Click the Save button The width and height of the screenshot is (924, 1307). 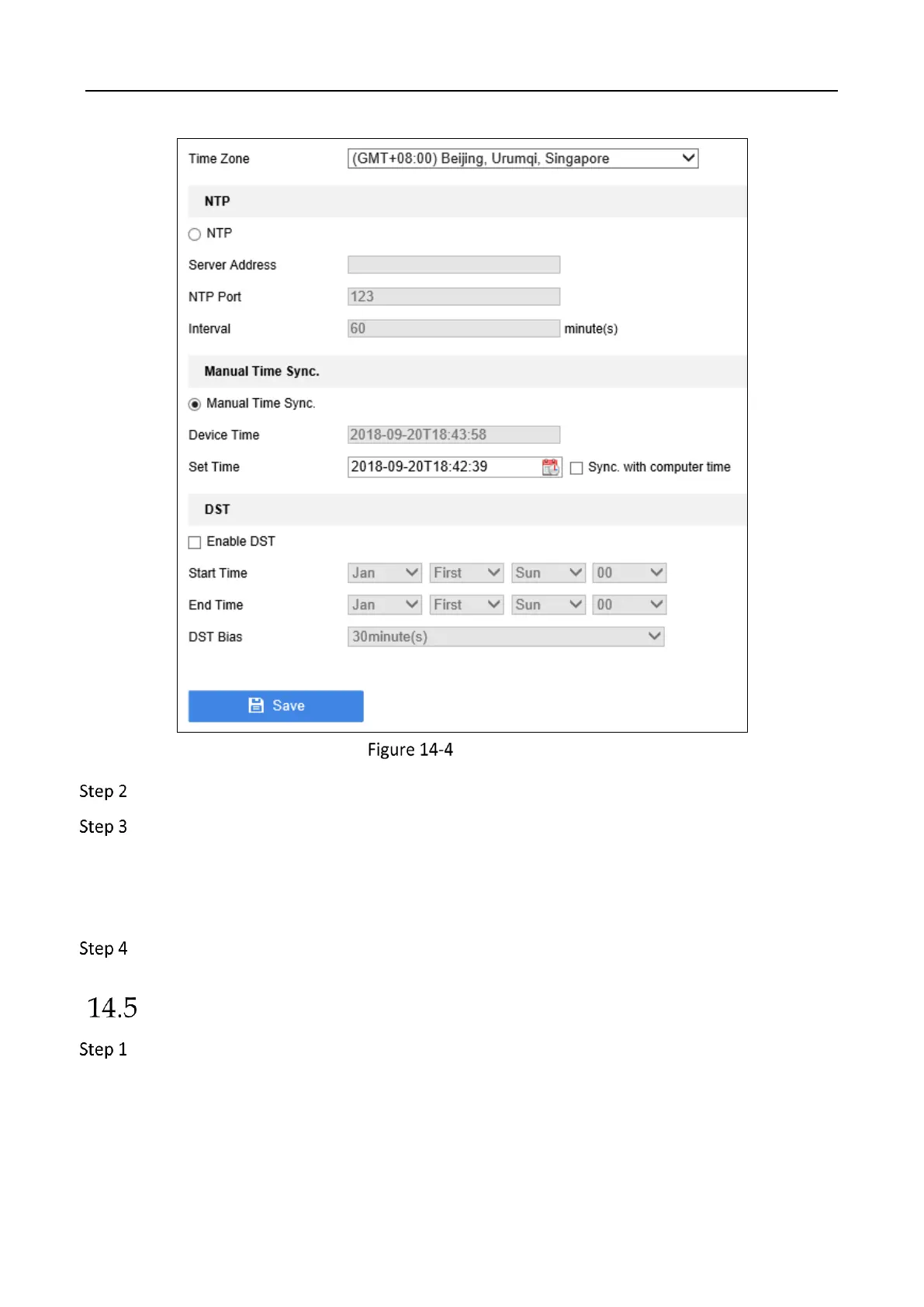(275, 706)
